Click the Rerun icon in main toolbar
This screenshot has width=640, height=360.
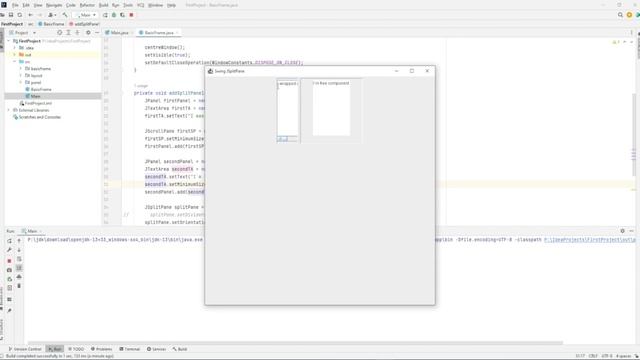click(x=105, y=15)
